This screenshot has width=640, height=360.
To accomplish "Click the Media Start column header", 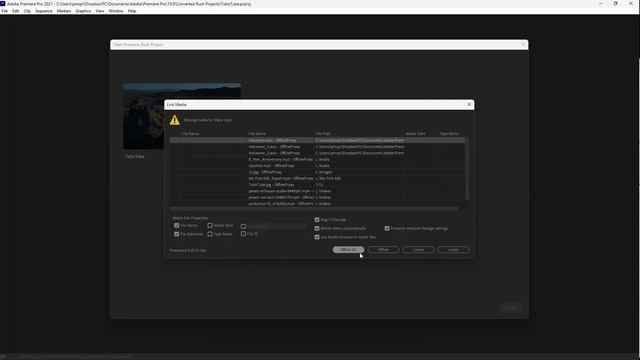I will coord(416,133).
